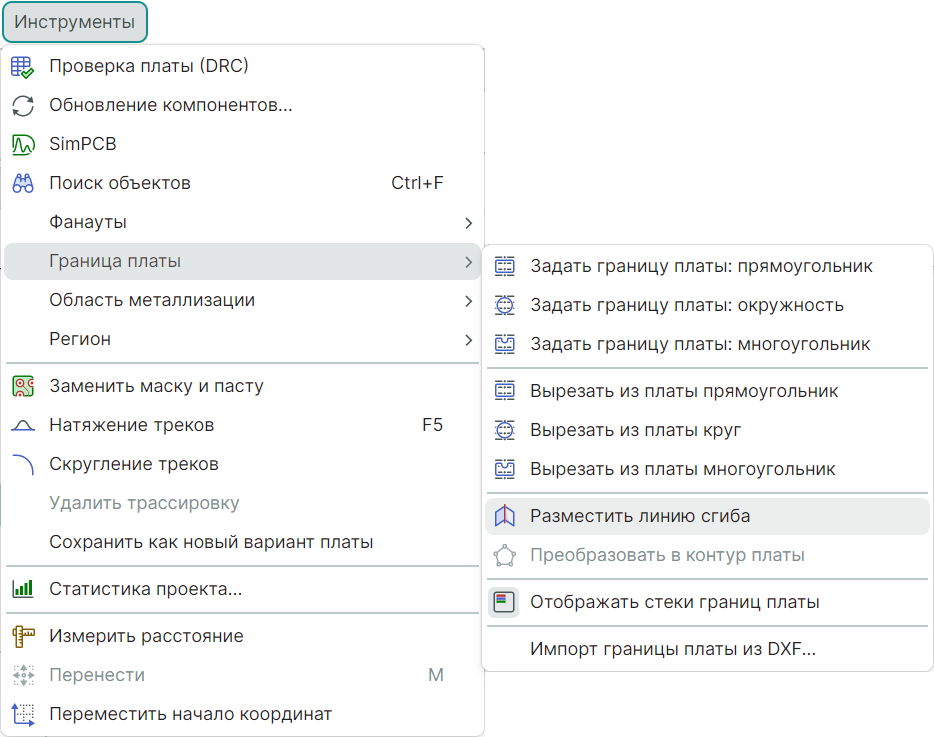Select Задать границу платы: прямоугольник
The height and width of the screenshot is (737, 934).
tap(701, 266)
